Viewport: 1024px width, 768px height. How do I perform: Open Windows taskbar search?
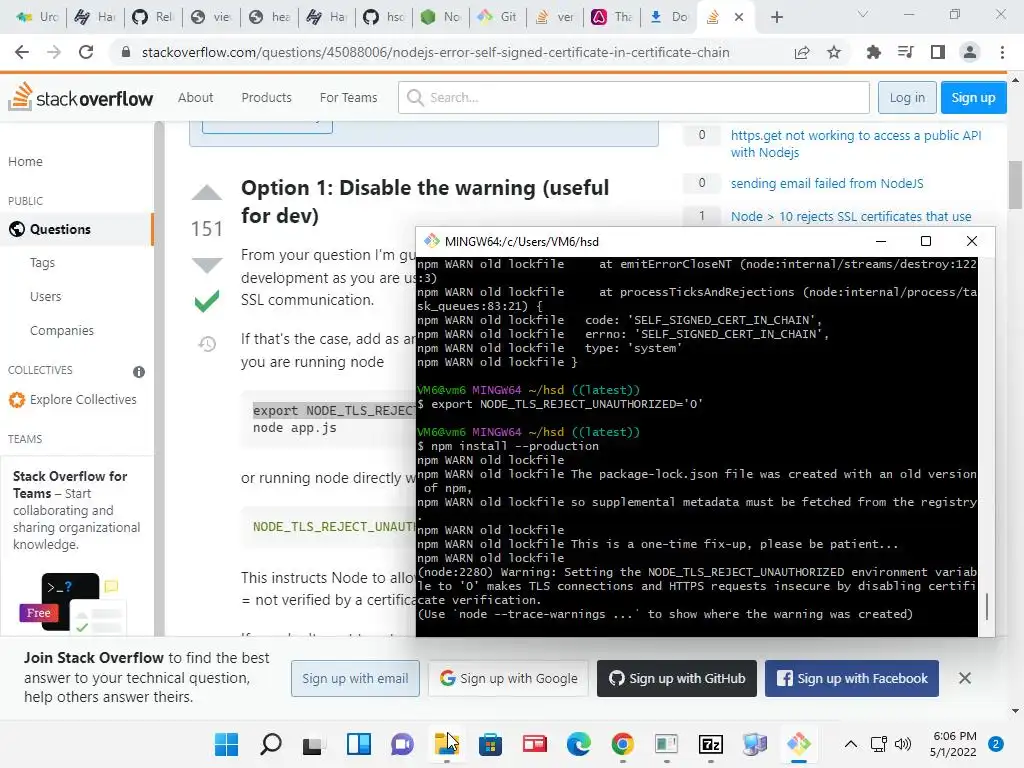(x=270, y=744)
